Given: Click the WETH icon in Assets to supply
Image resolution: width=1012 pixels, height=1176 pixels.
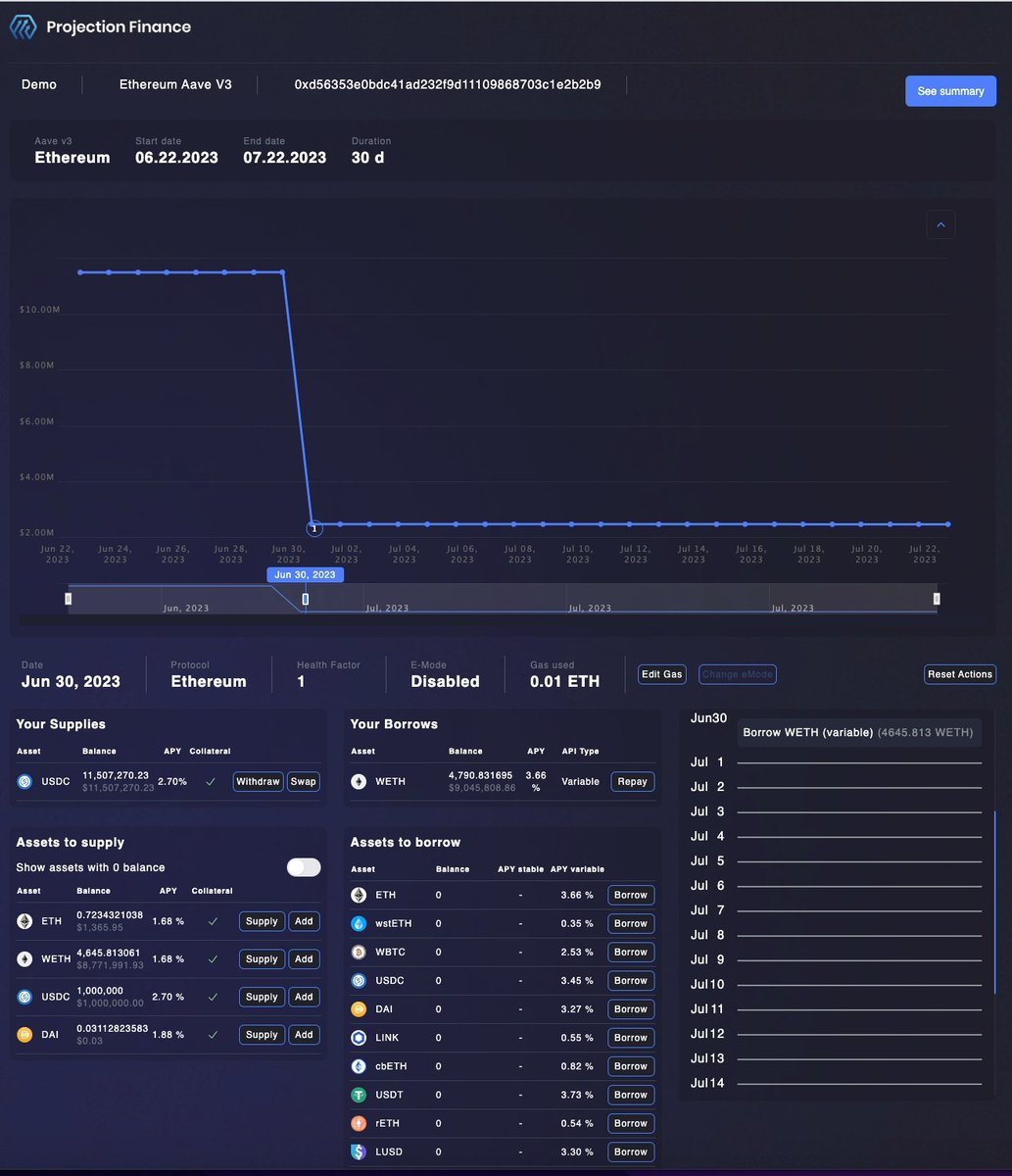Looking at the screenshot, I should [24, 959].
